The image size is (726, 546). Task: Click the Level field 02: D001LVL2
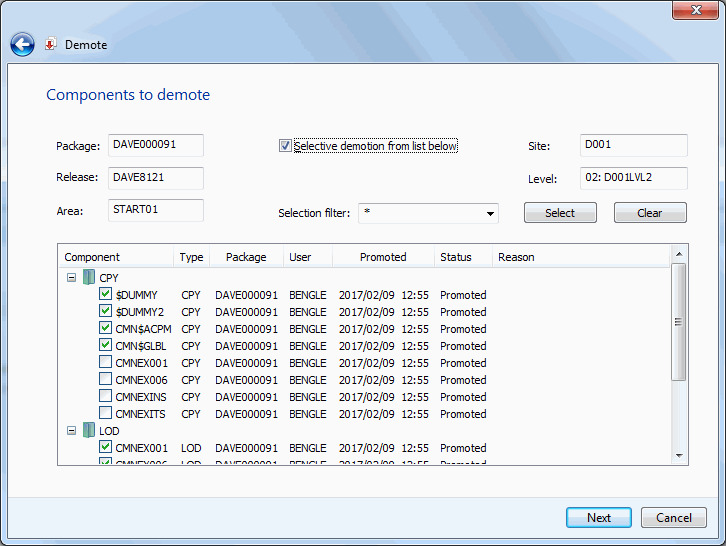coord(633,178)
